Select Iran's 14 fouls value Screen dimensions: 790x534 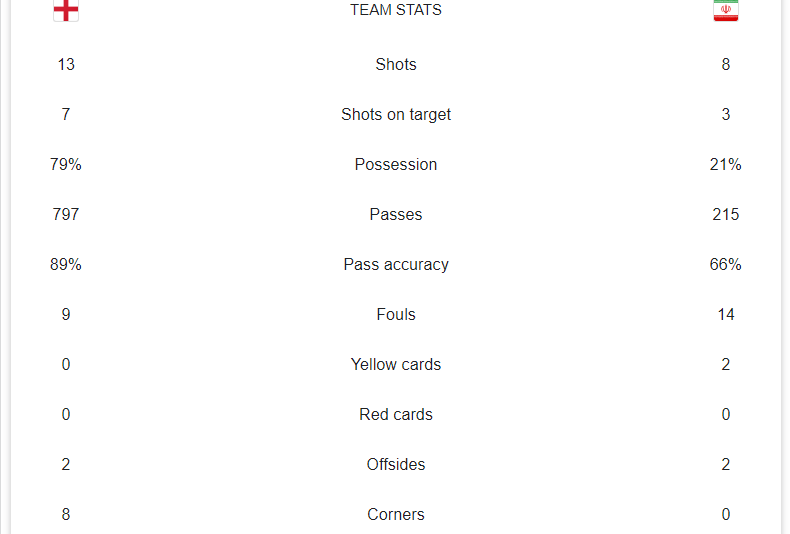[x=726, y=314]
